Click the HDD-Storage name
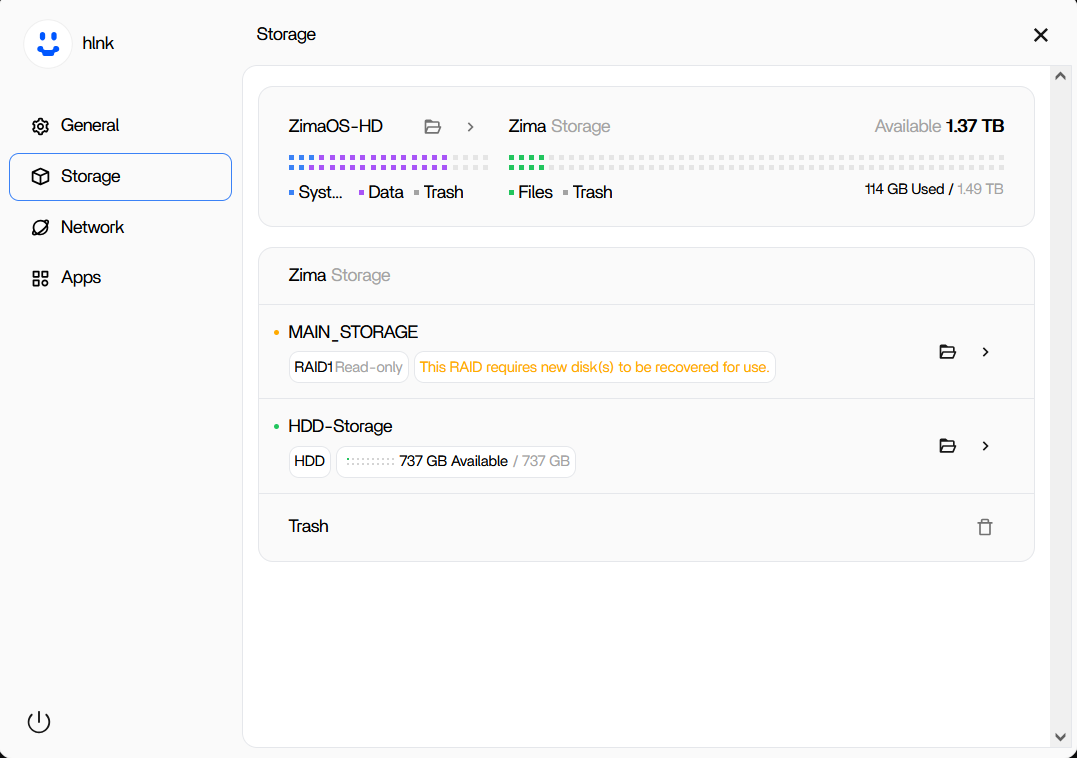Image resolution: width=1077 pixels, height=758 pixels. click(340, 426)
